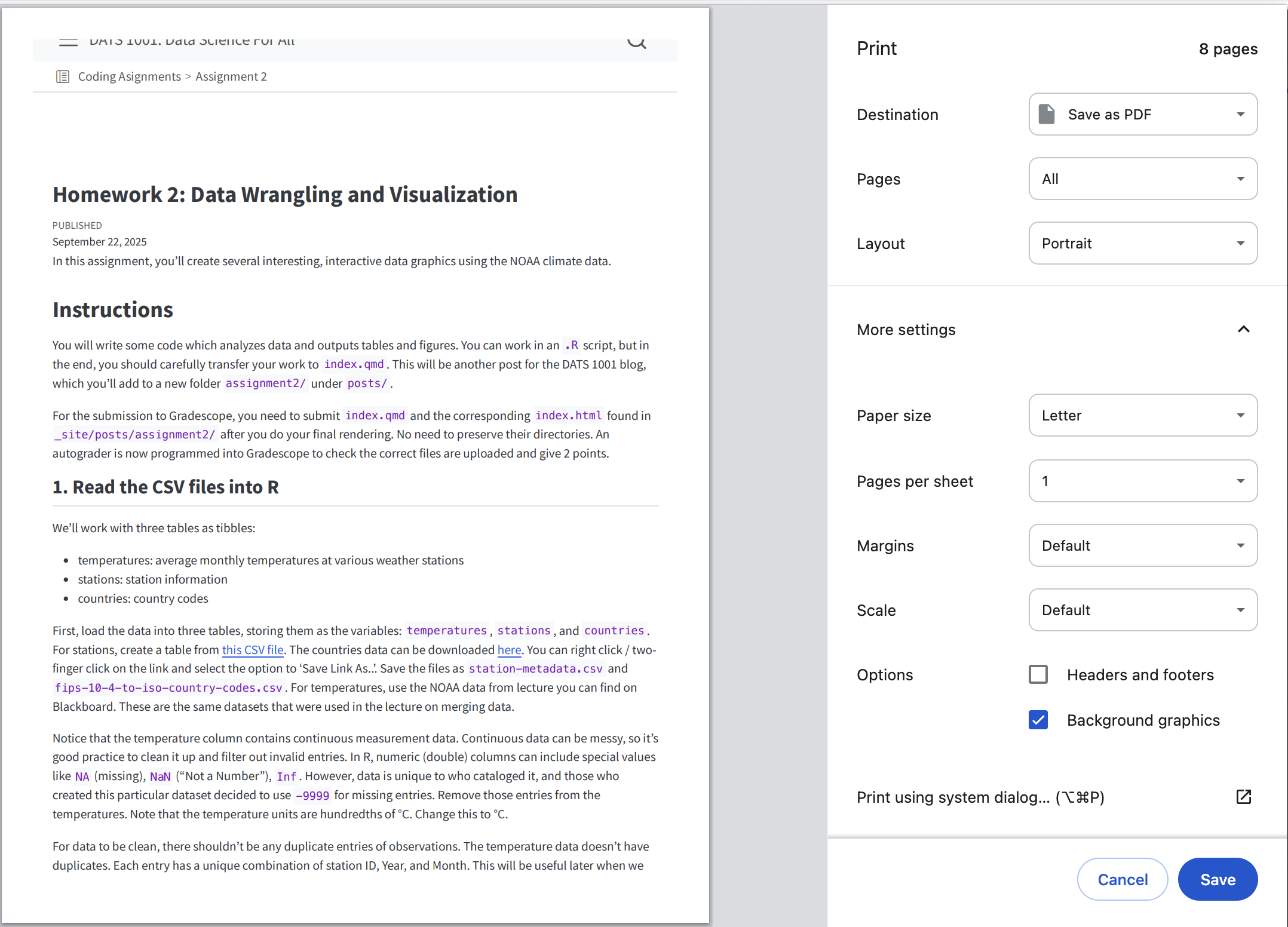Click the PDF document icon in Destination
The image size is (1288, 927).
click(x=1047, y=114)
